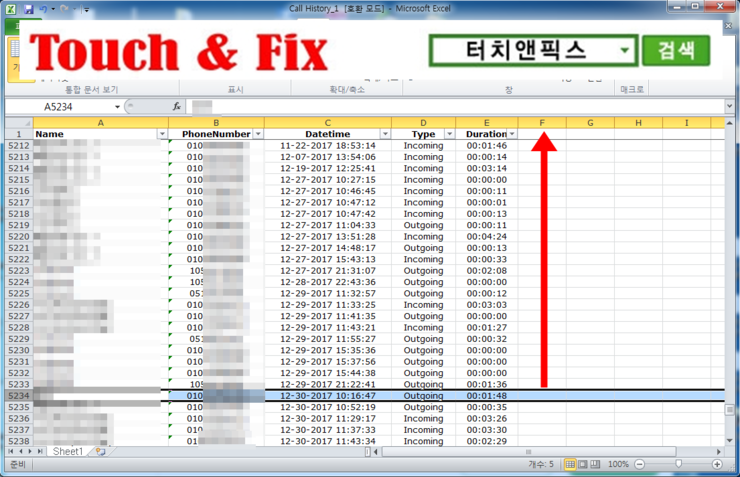
Task: Select column C header
Action: [328, 123]
